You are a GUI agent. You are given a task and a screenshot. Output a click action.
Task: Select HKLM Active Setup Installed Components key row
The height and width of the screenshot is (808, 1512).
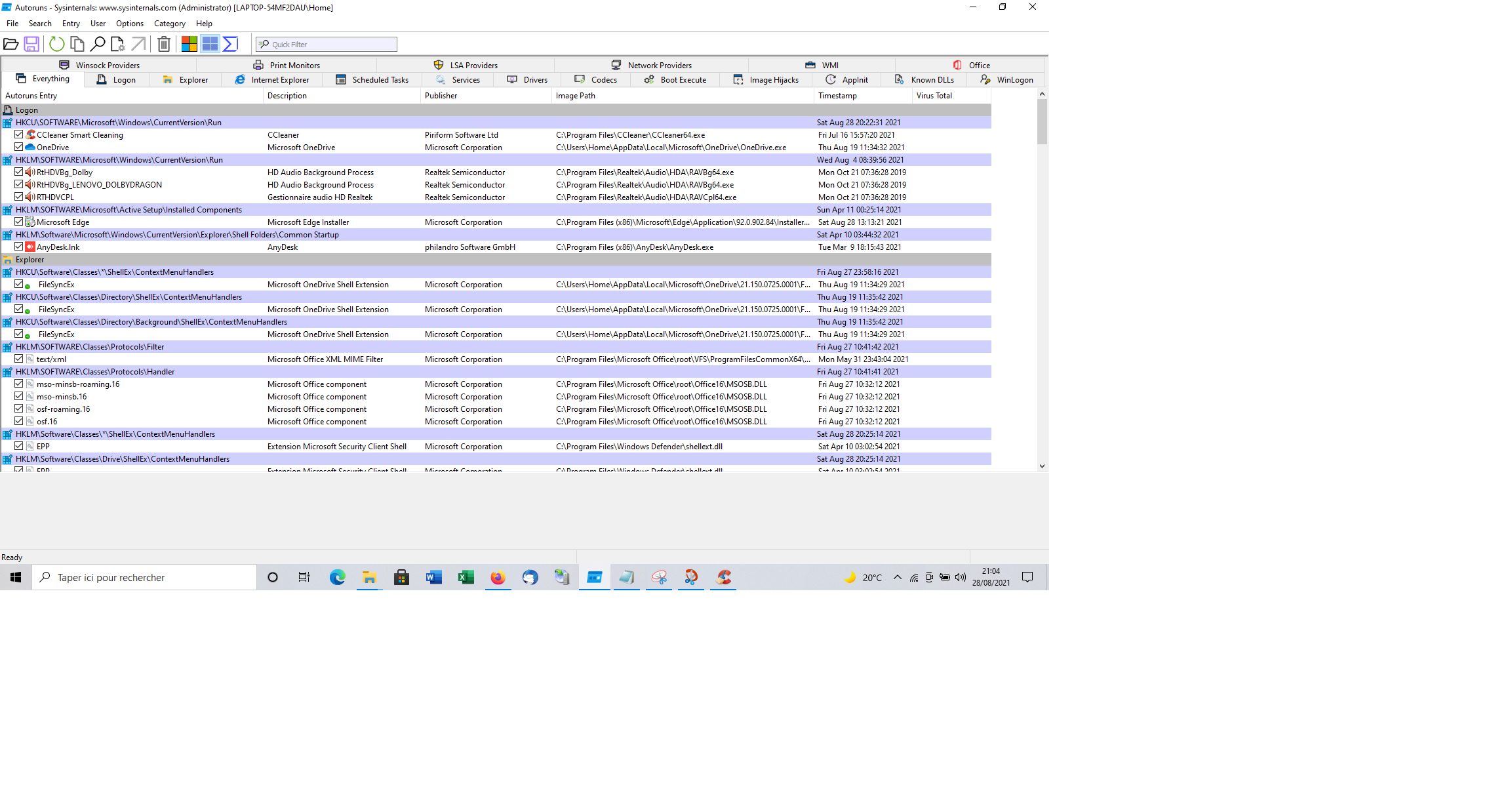pyautogui.click(x=496, y=210)
